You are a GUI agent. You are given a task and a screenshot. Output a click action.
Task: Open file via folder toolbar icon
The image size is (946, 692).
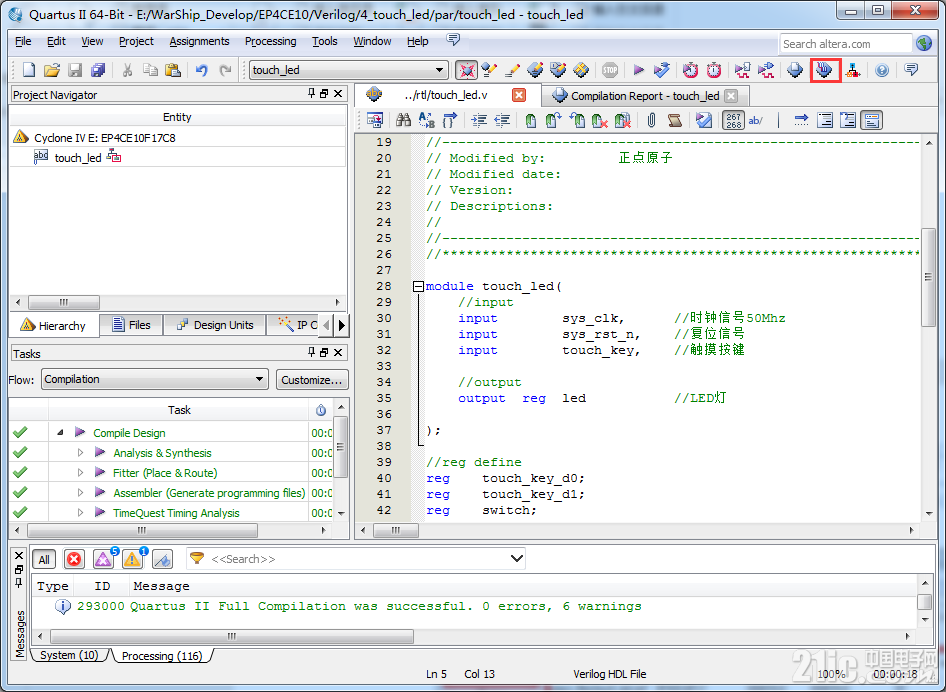pos(52,70)
